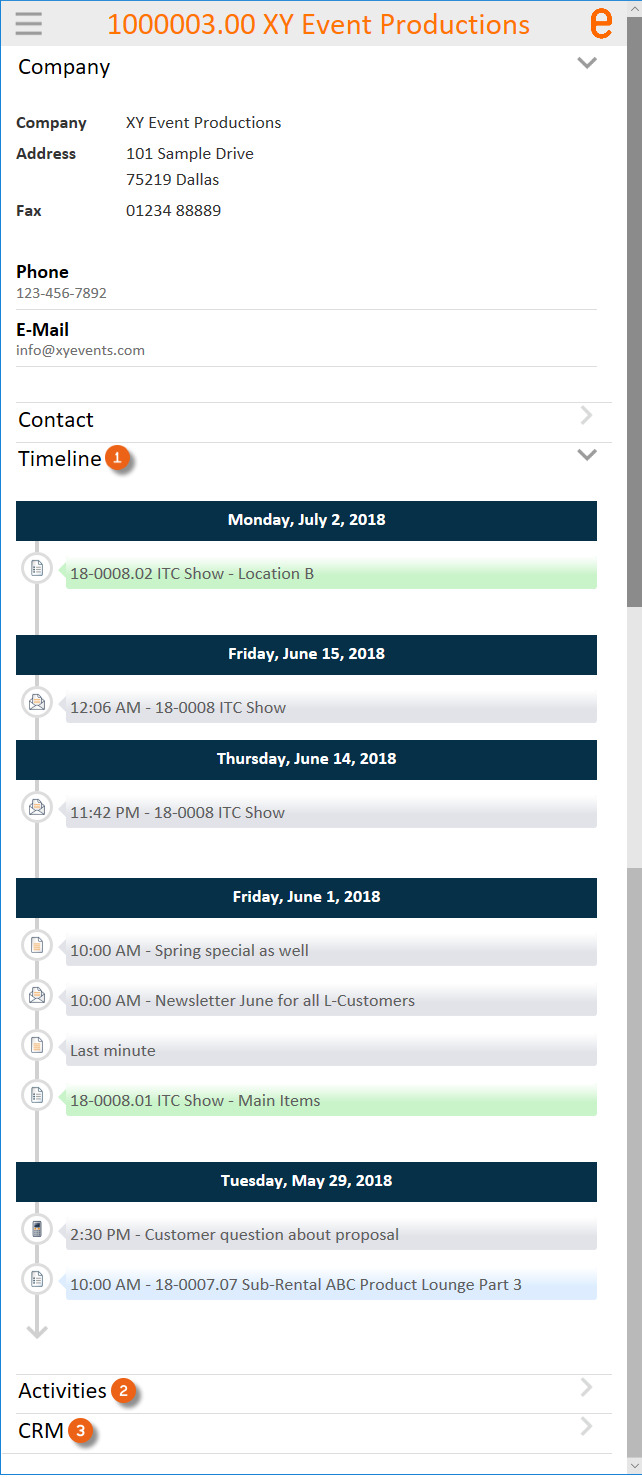642x1477 pixels.
Task: Click the email icon beside Newsletter June entry
Action: pyautogui.click(x=37, y=995)
